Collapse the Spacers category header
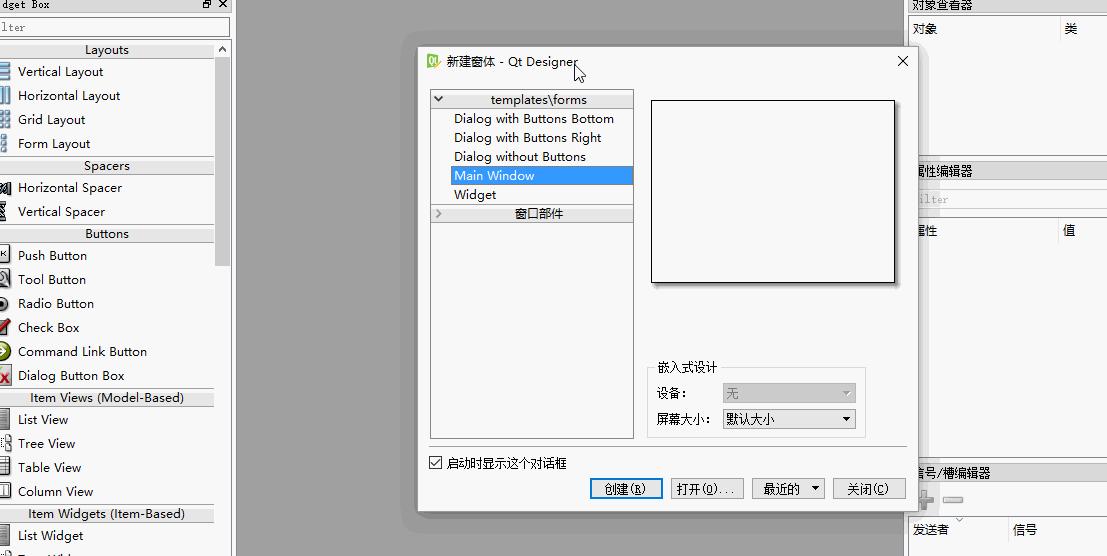This screenshot has height=556, width=1107. tap(107, 166)
